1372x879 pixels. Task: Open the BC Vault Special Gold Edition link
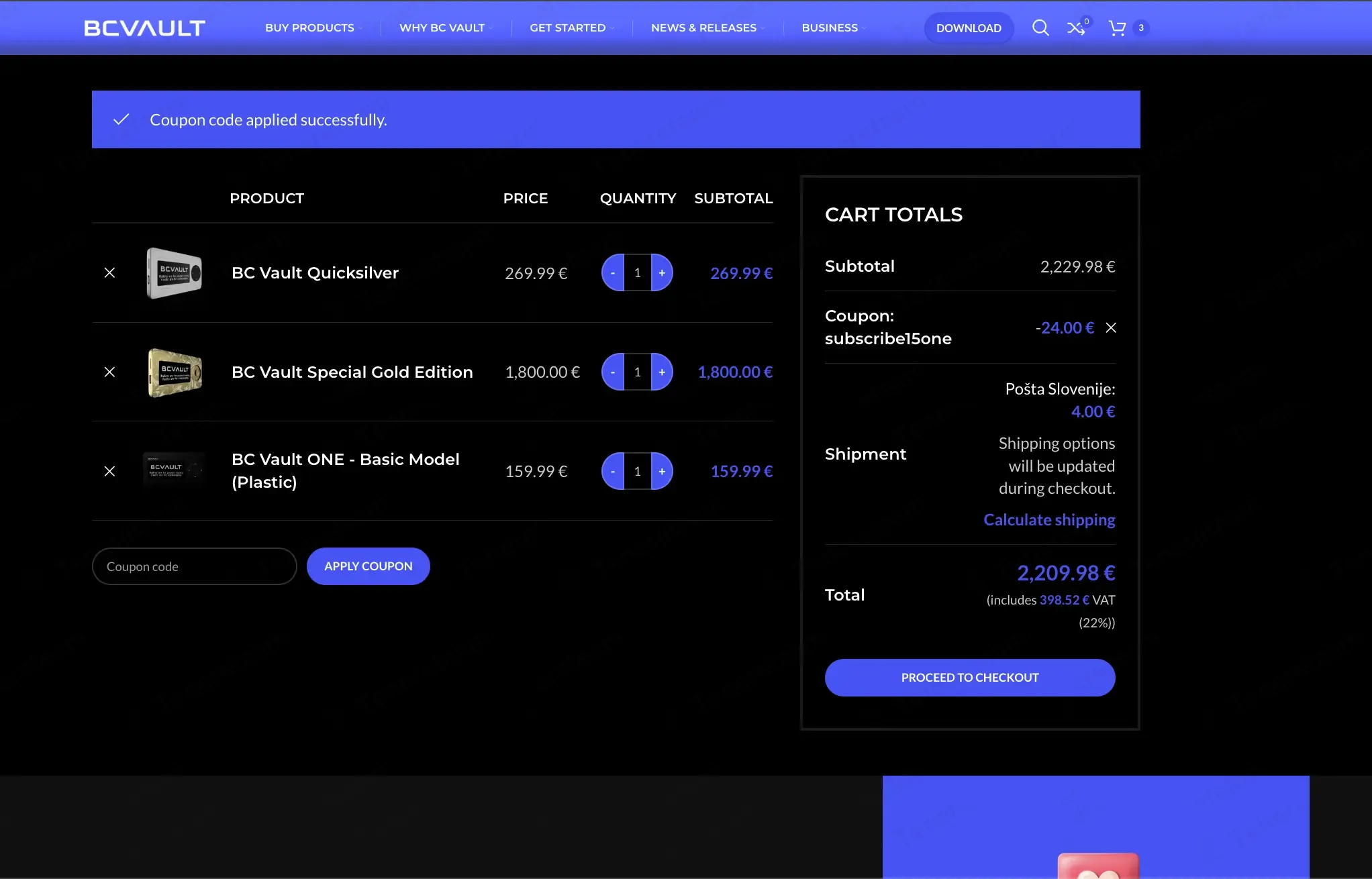(352, 372)
